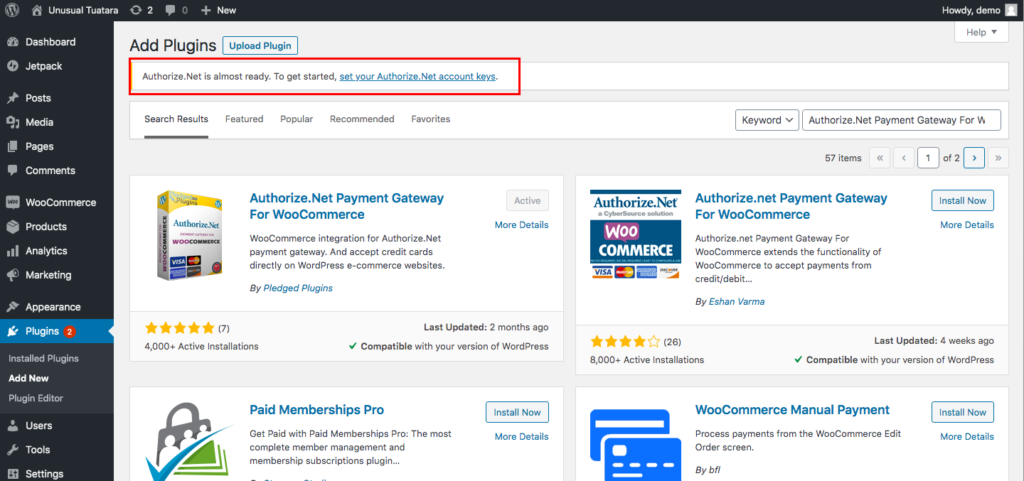Switch to the Recommended tab
This screenshot has width=1024, height=481.
[362, 119]
